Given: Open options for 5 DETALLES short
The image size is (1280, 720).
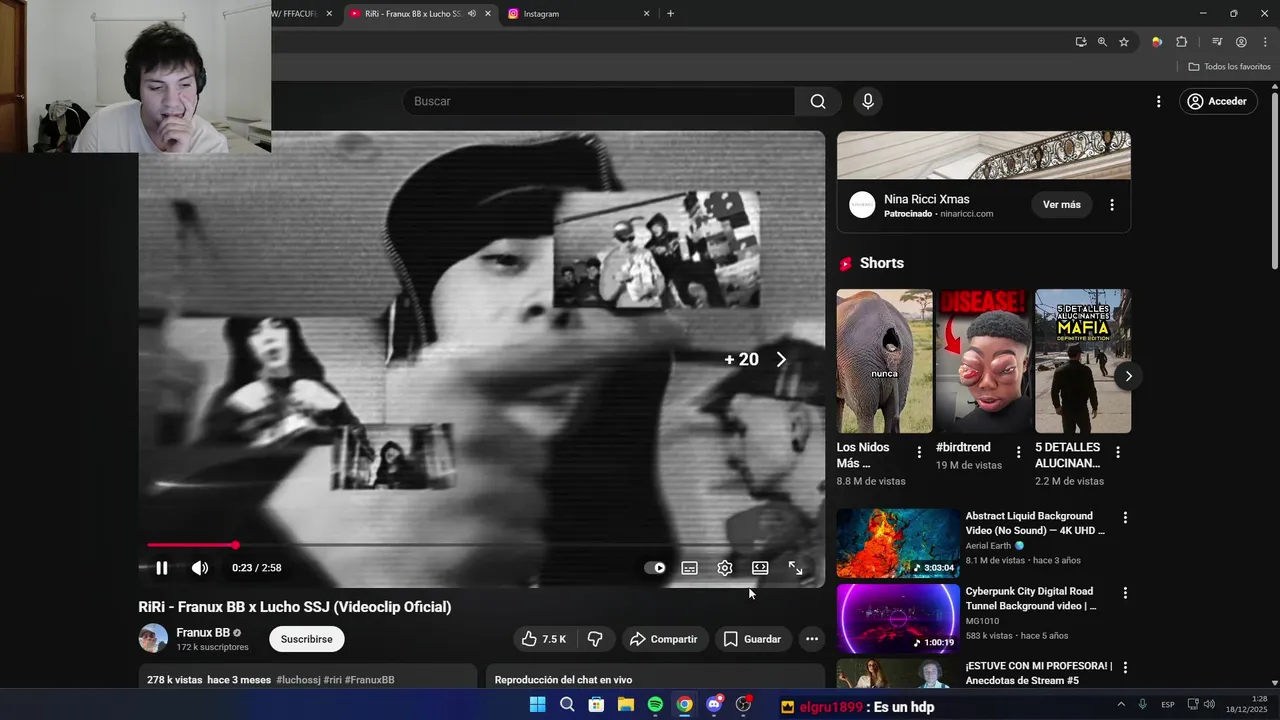Looking at the screenshot, I should [1118, 452].
